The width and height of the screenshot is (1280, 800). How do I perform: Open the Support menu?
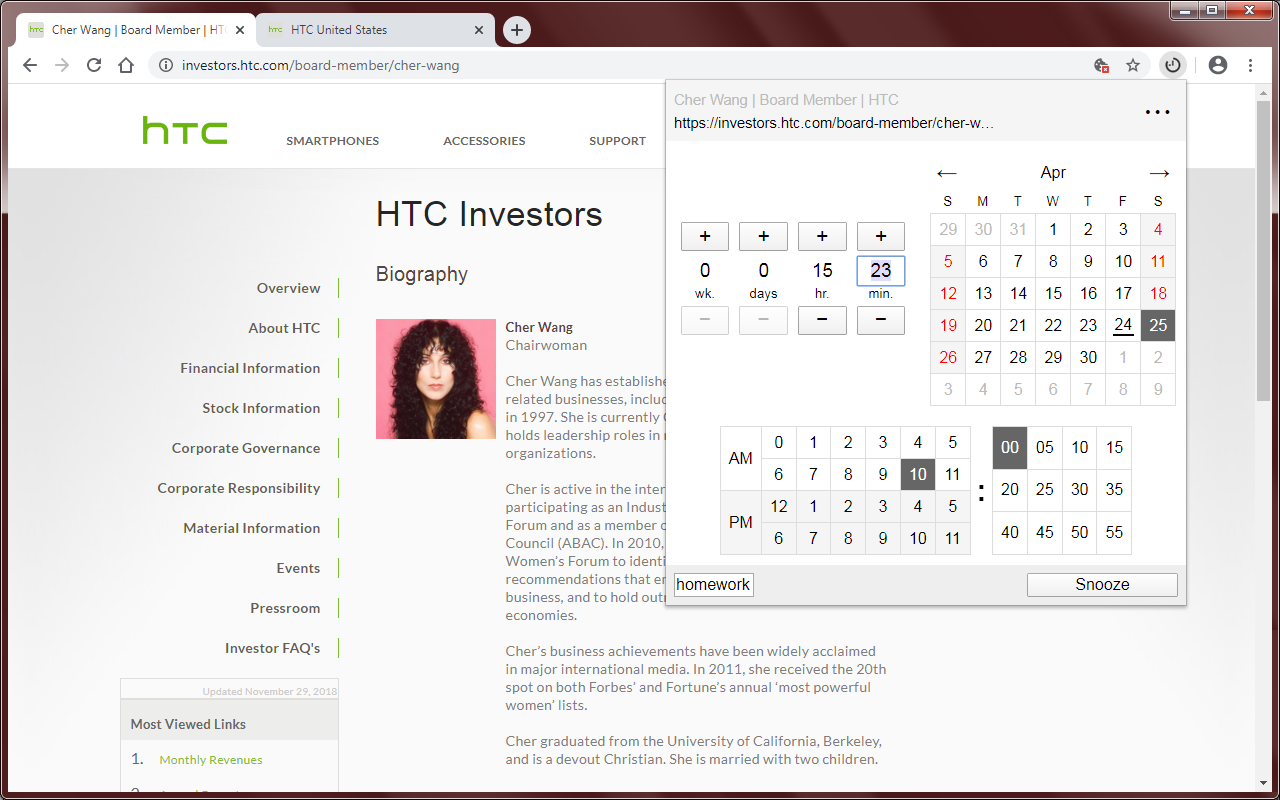click(x=617, y=141)
